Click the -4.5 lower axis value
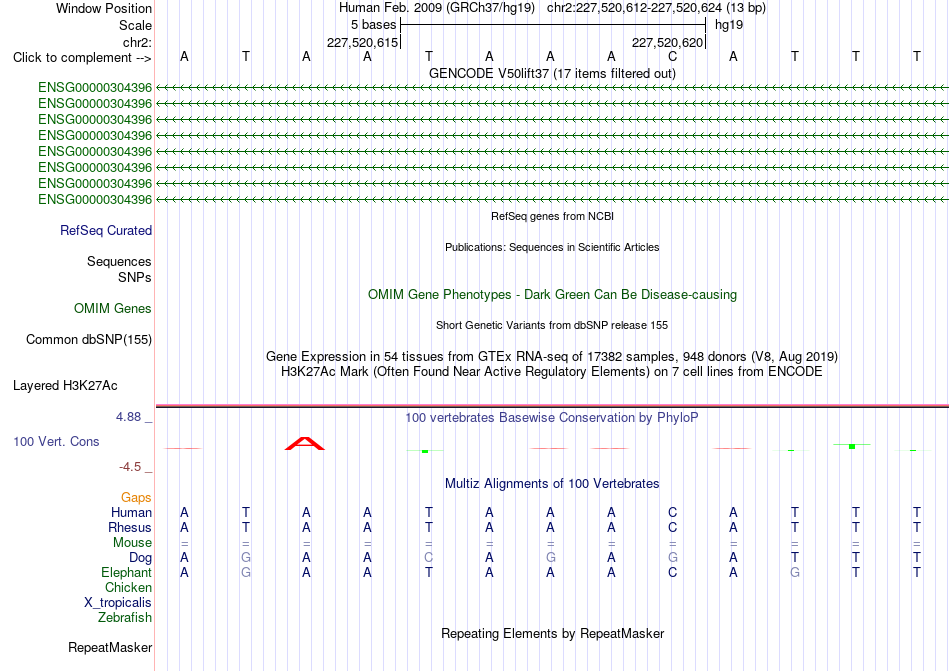Screen dimensions: 950x671 (x=130, y=467)
